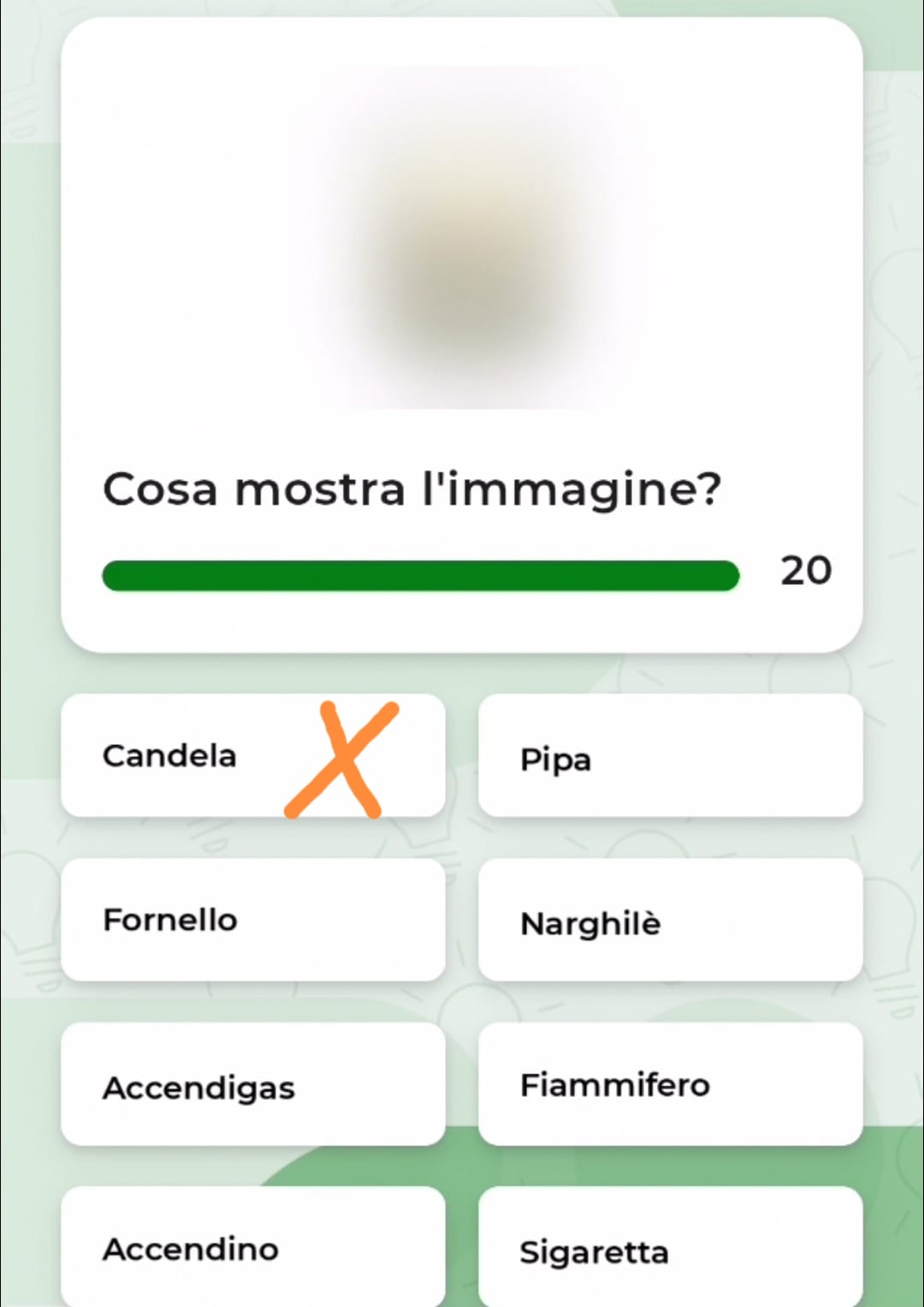Click the question text Cosa mostra l'immagine
The height and width of the screenshot is (1307, 924).
(x=412, y=490)
